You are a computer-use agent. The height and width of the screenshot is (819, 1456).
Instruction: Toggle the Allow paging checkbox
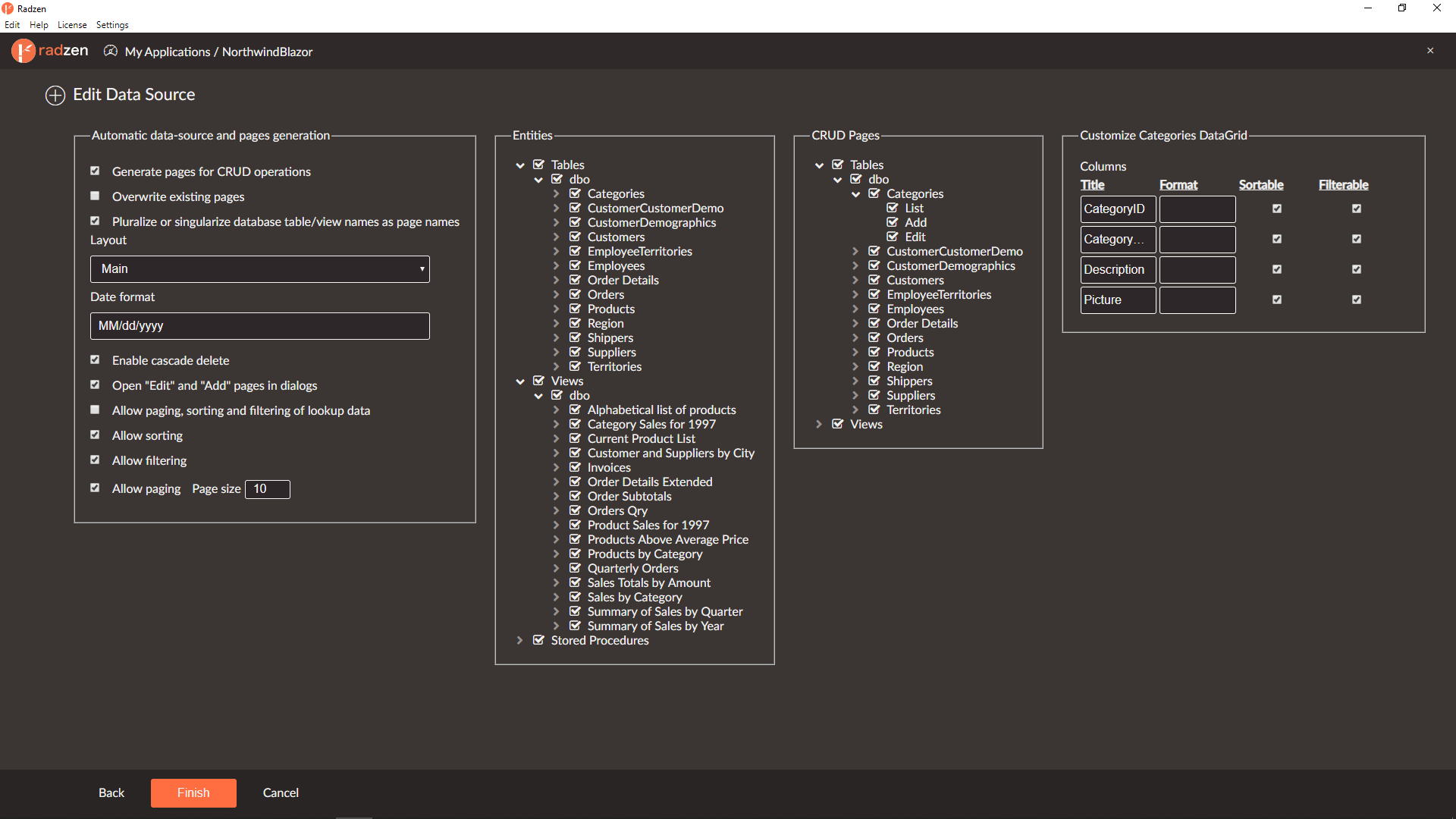click(95, 488)
